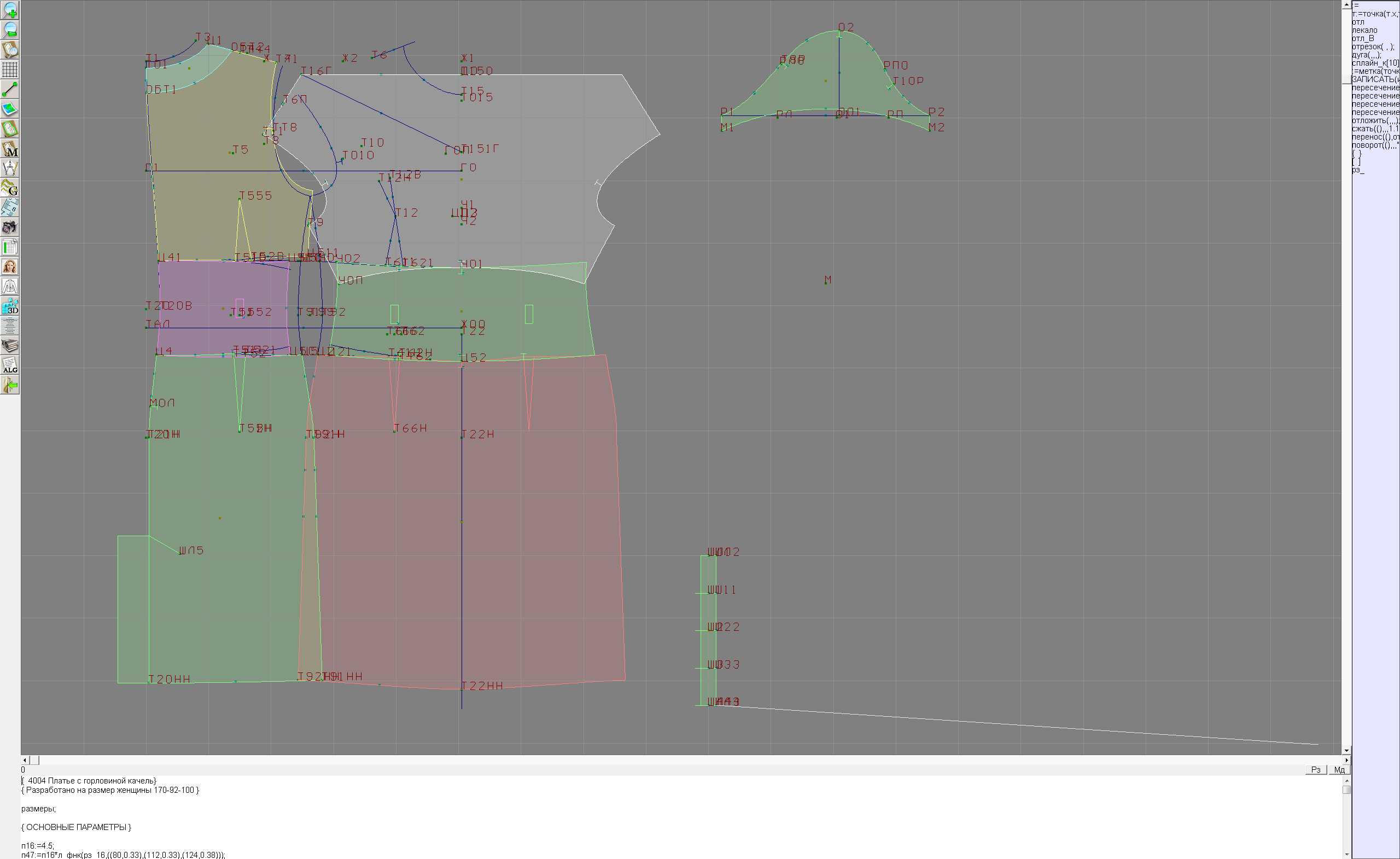Click the code line 'п16:=4.5;'
Viewport: 1400px width, 859px height.
(38, 845)
